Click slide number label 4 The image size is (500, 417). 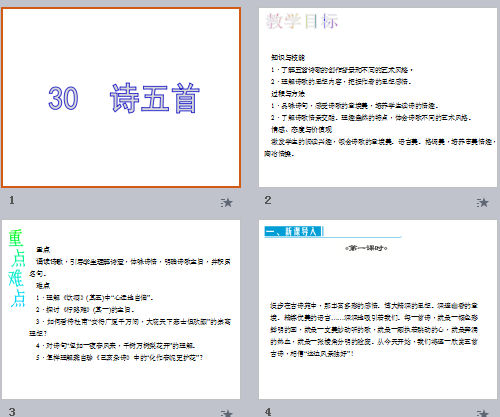[268, 412]
